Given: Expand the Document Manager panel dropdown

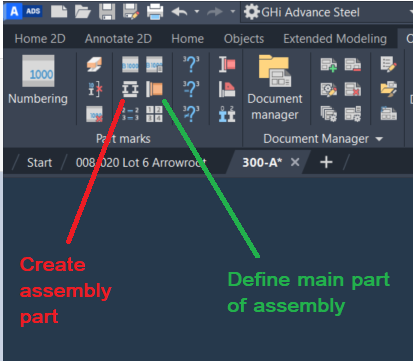Looking at the screenshot, I should click(x=379, y=139).
